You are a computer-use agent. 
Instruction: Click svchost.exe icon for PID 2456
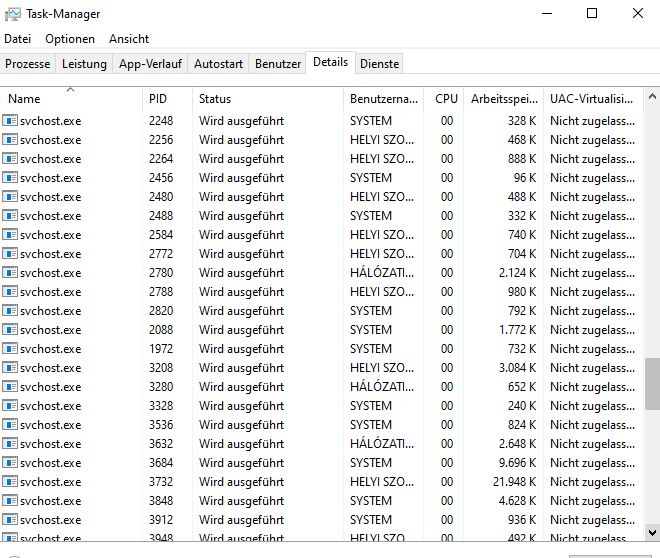(10, 178)
